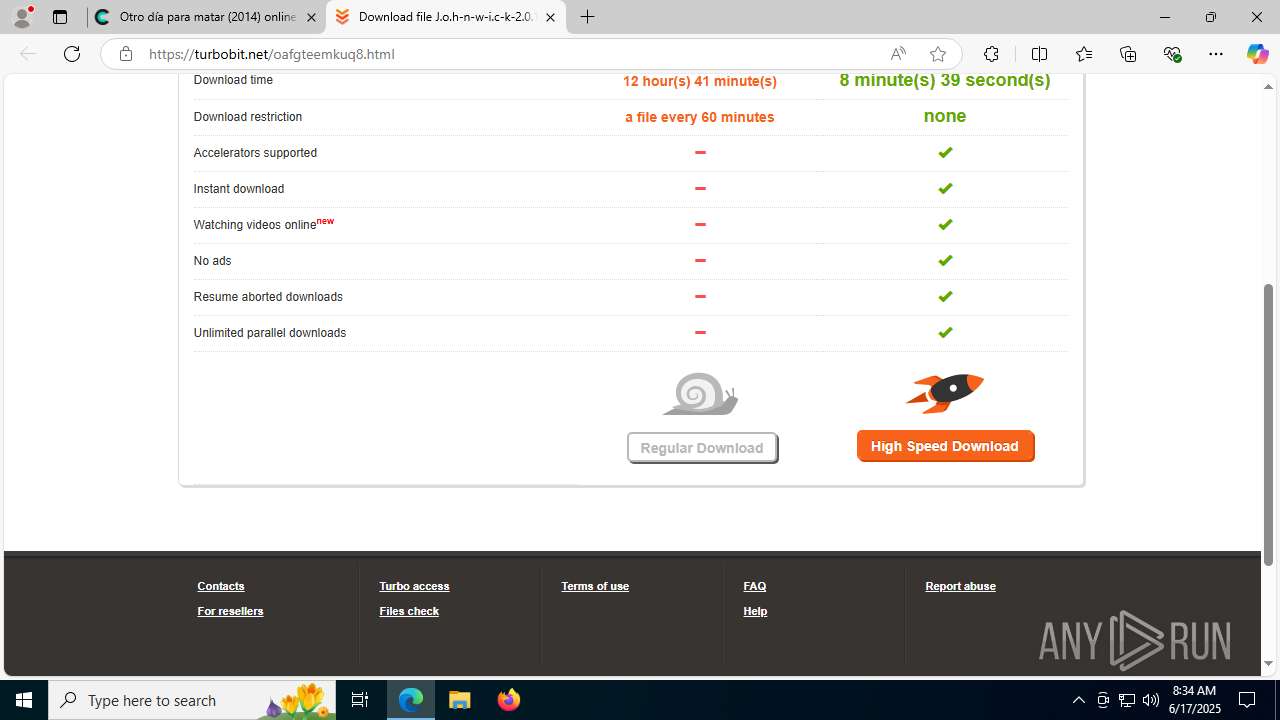The width and height of the screenshot is (1280, 720).
Task: Open the For resellers link
Action: pyautogui.click(x=230, y=611)
